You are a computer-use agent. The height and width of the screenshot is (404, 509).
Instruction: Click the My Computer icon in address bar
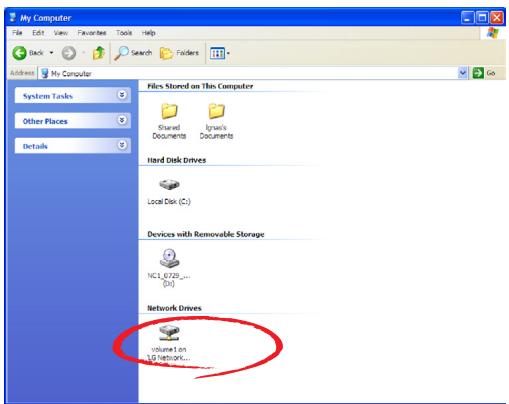click(45, 73)
